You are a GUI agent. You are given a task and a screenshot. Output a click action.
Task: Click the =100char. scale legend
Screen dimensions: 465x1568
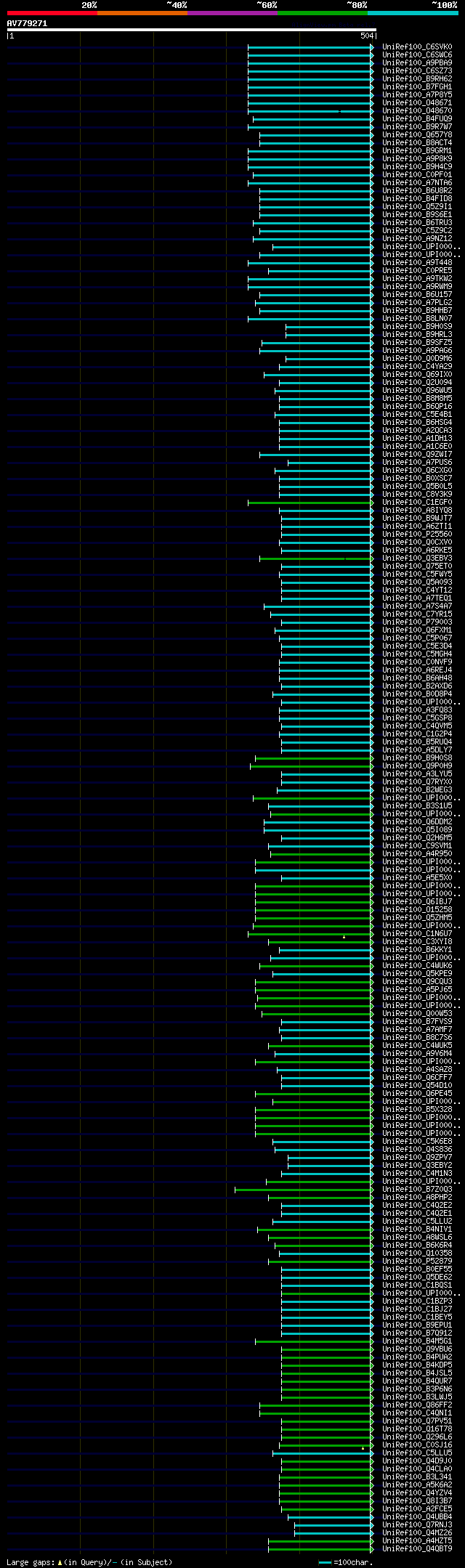[345, 1561]
